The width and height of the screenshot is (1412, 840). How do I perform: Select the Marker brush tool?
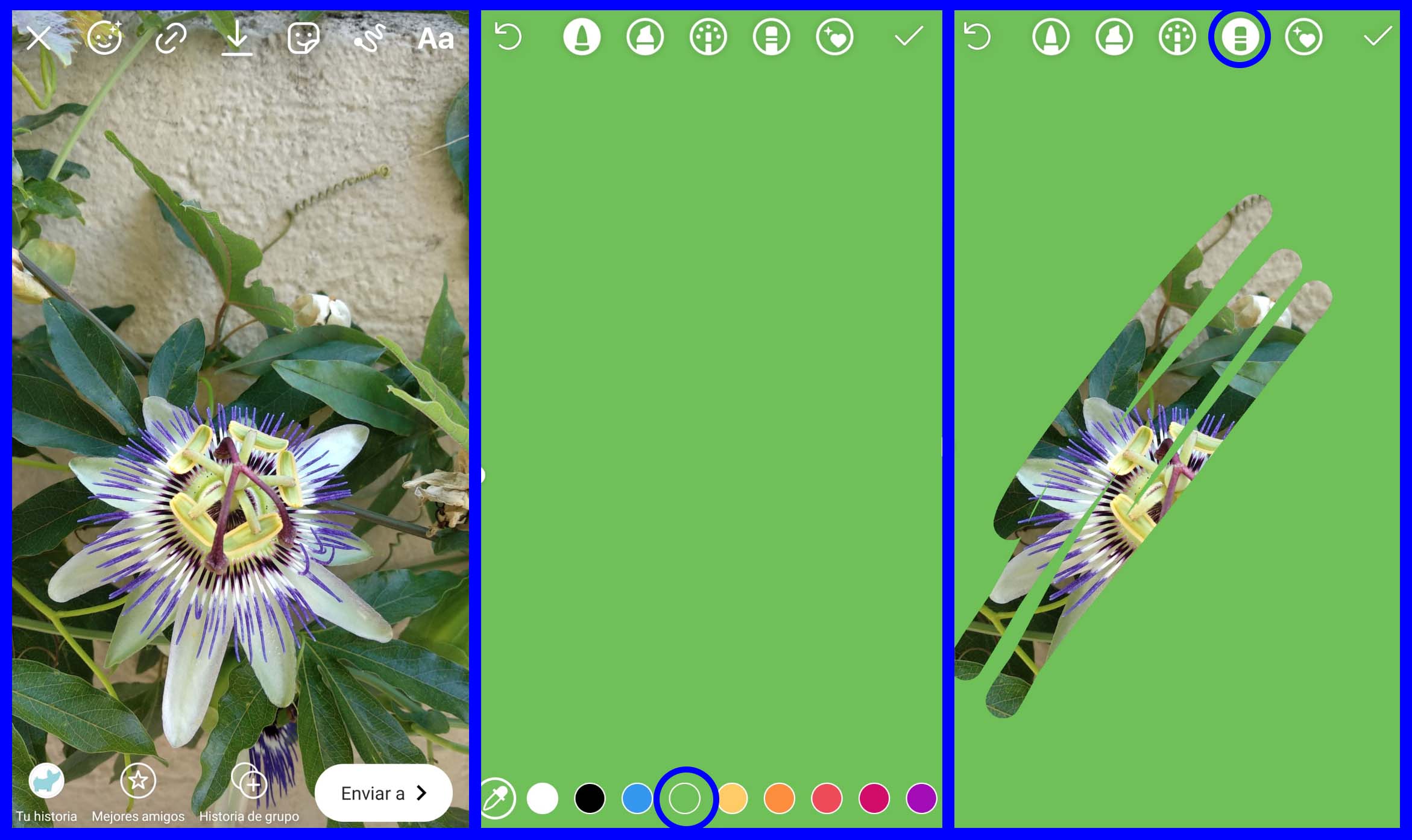pos(645,38)
